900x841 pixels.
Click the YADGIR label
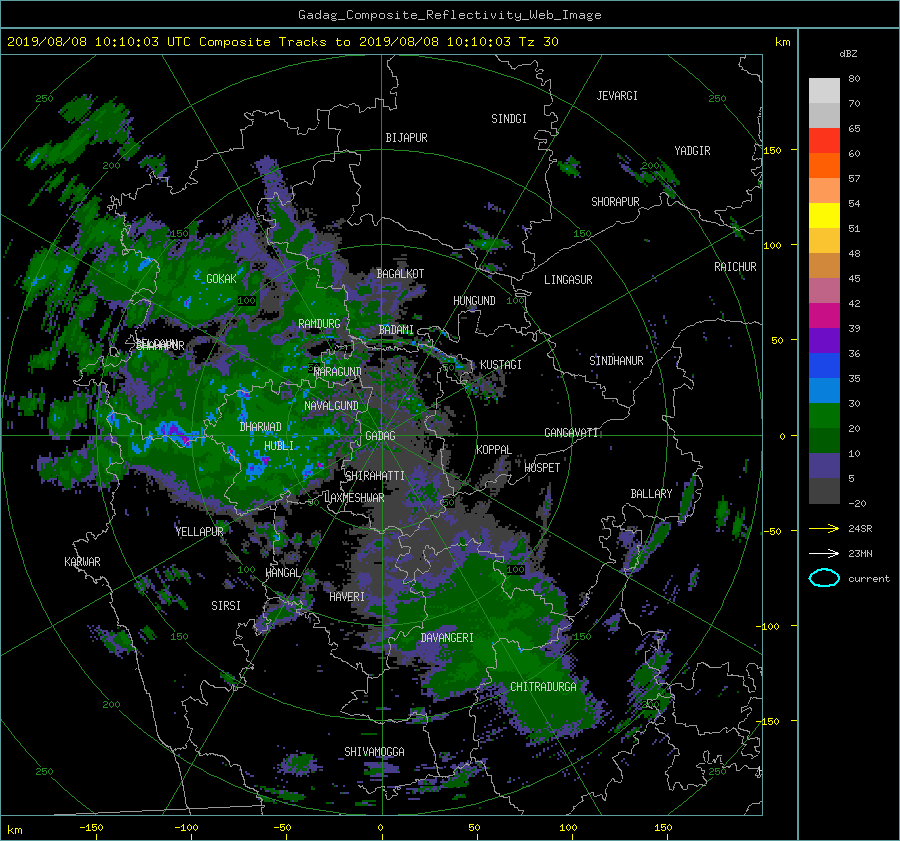(692, 151)
